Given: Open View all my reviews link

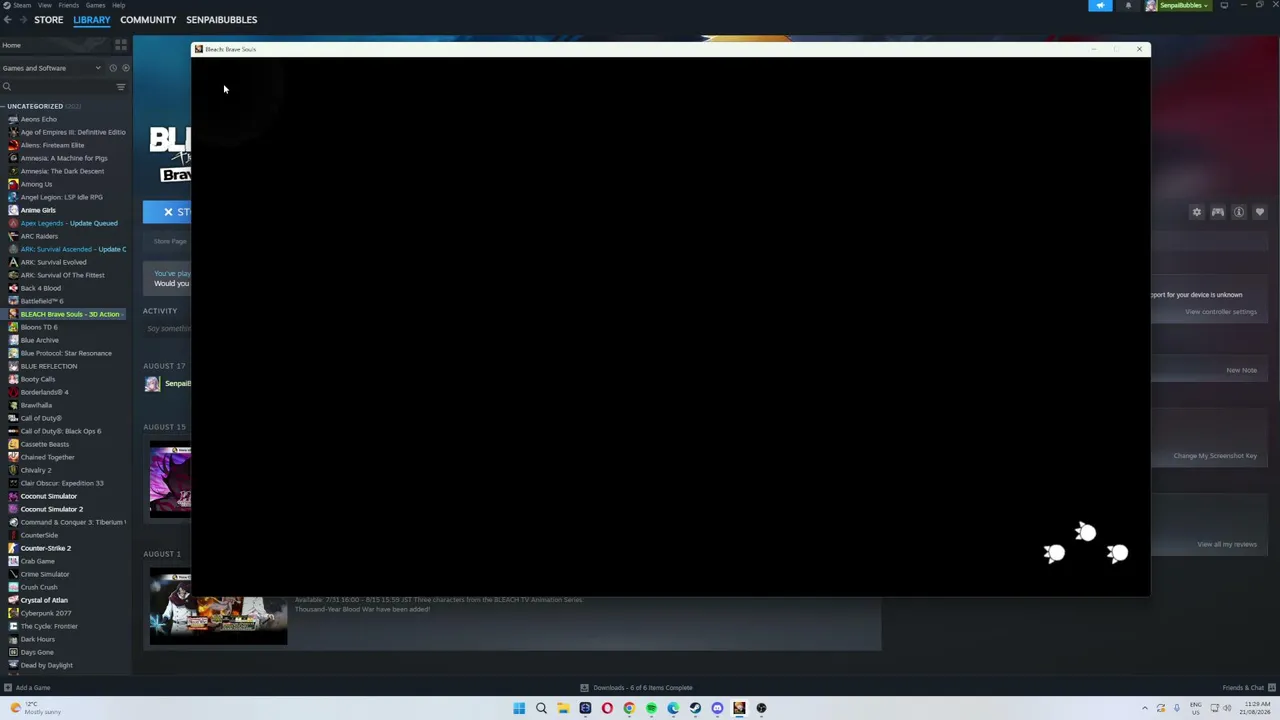Looking at the screenshot, I should 1227,544.
